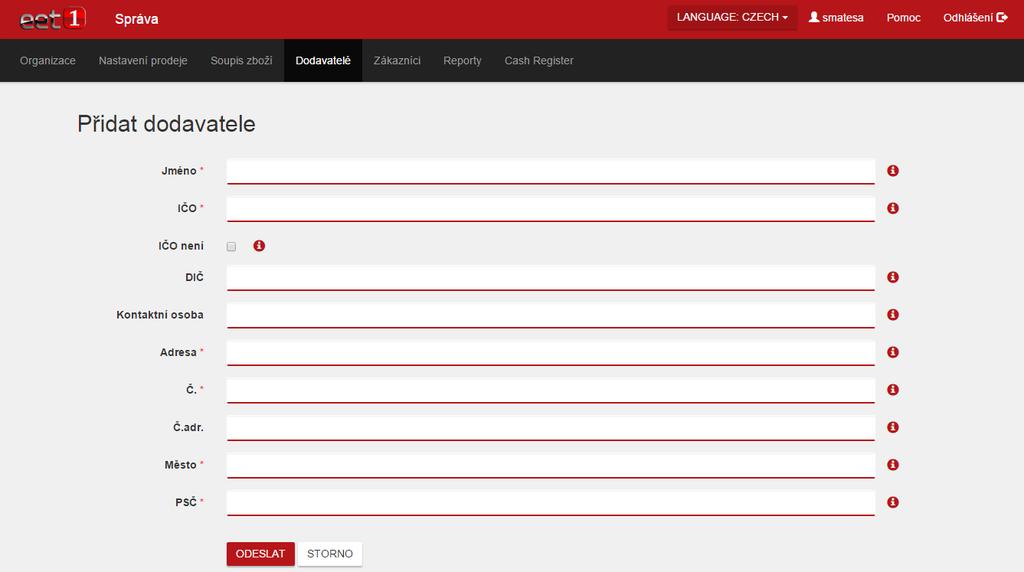Focus the Jméno input field
The height and width of the screenshot is (572, 1024).
click(x=551, y=172)
